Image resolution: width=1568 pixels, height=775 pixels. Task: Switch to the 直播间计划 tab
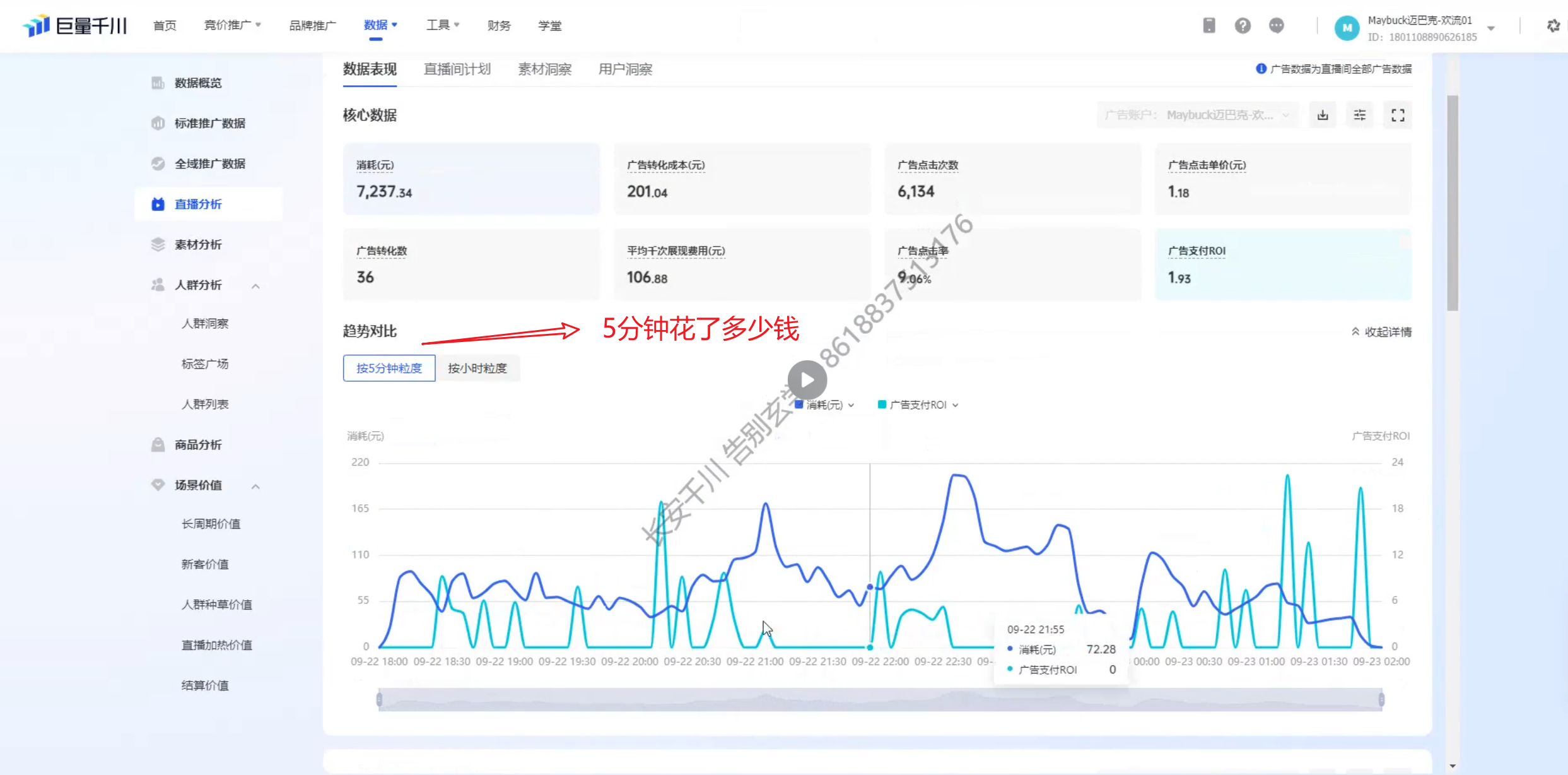(457, 69)
